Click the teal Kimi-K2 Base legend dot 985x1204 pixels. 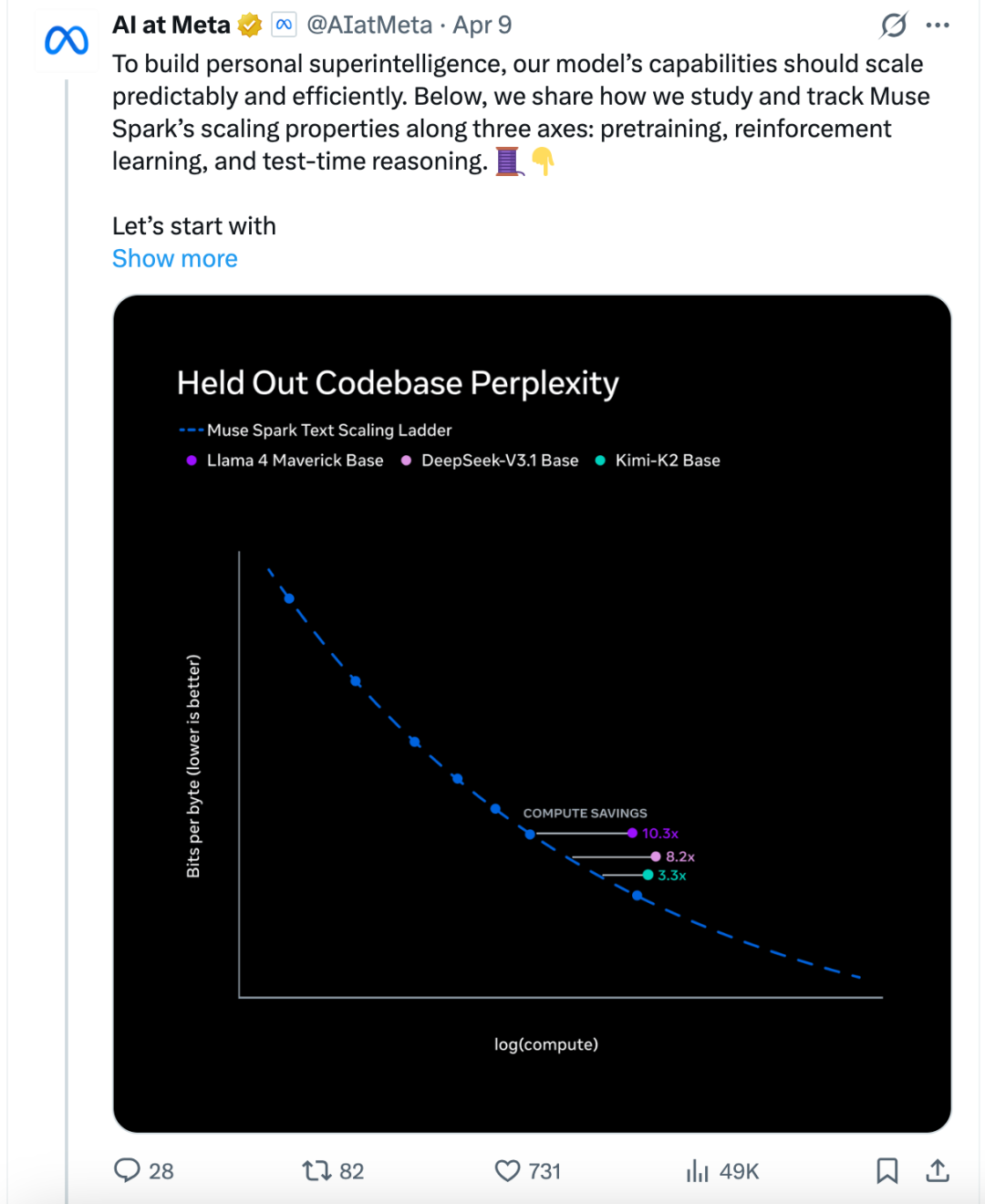[600, 461]
